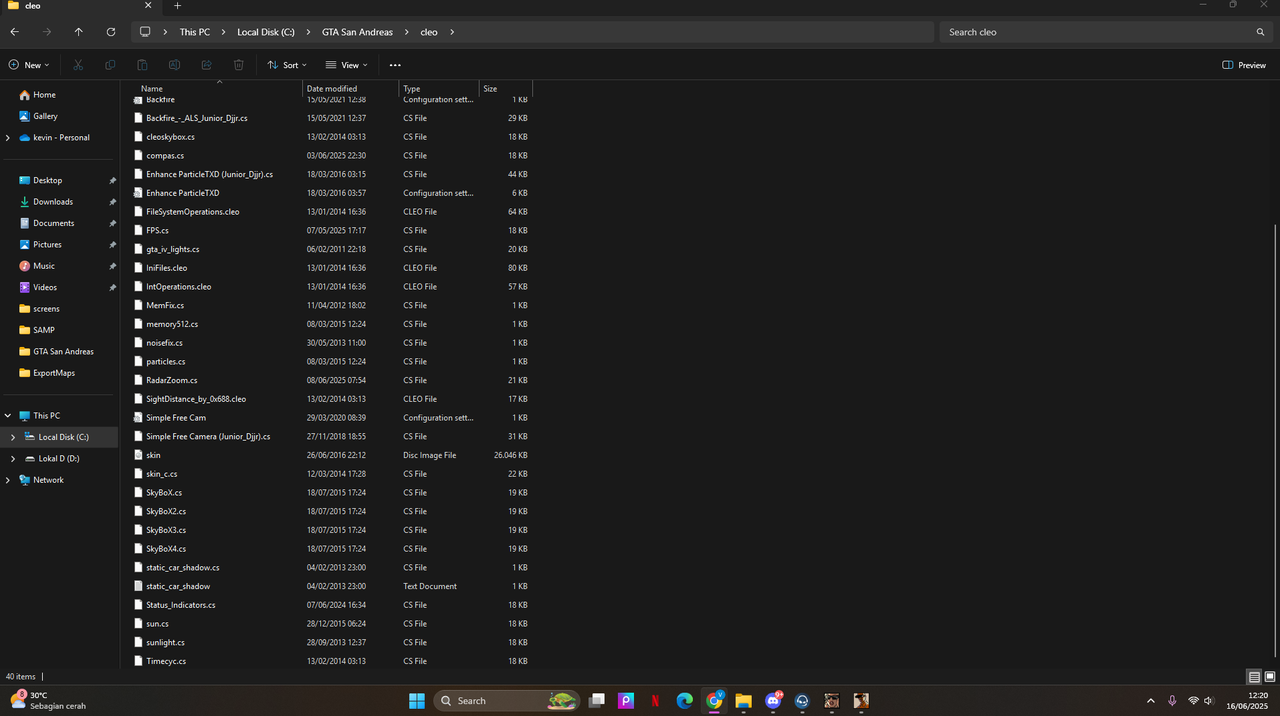
Task: Switch to large thumbnails view layout button
Action: tap(1270, 677)
